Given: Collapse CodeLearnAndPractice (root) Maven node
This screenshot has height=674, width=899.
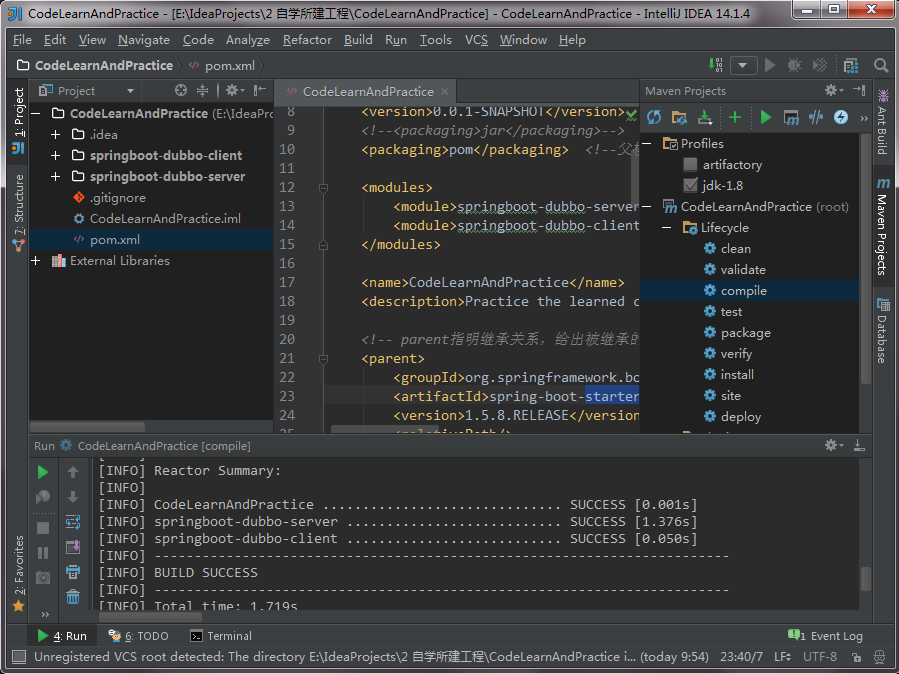Looking at the screenshot, I should click(647, 206).
